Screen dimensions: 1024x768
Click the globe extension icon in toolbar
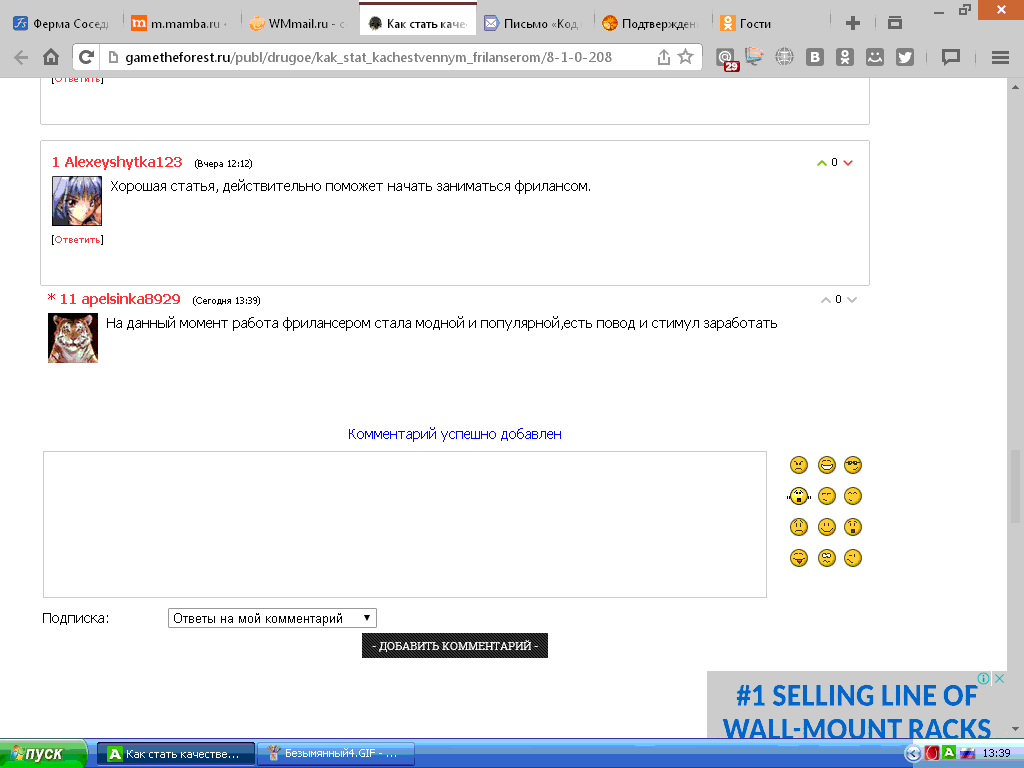pyautogui.click(x=784, y=57)
